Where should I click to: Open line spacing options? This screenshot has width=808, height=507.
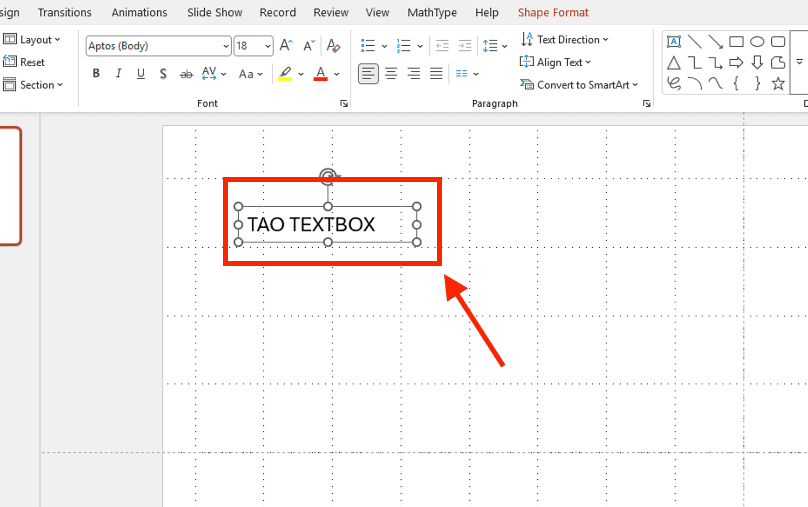[x=495, y=45]
